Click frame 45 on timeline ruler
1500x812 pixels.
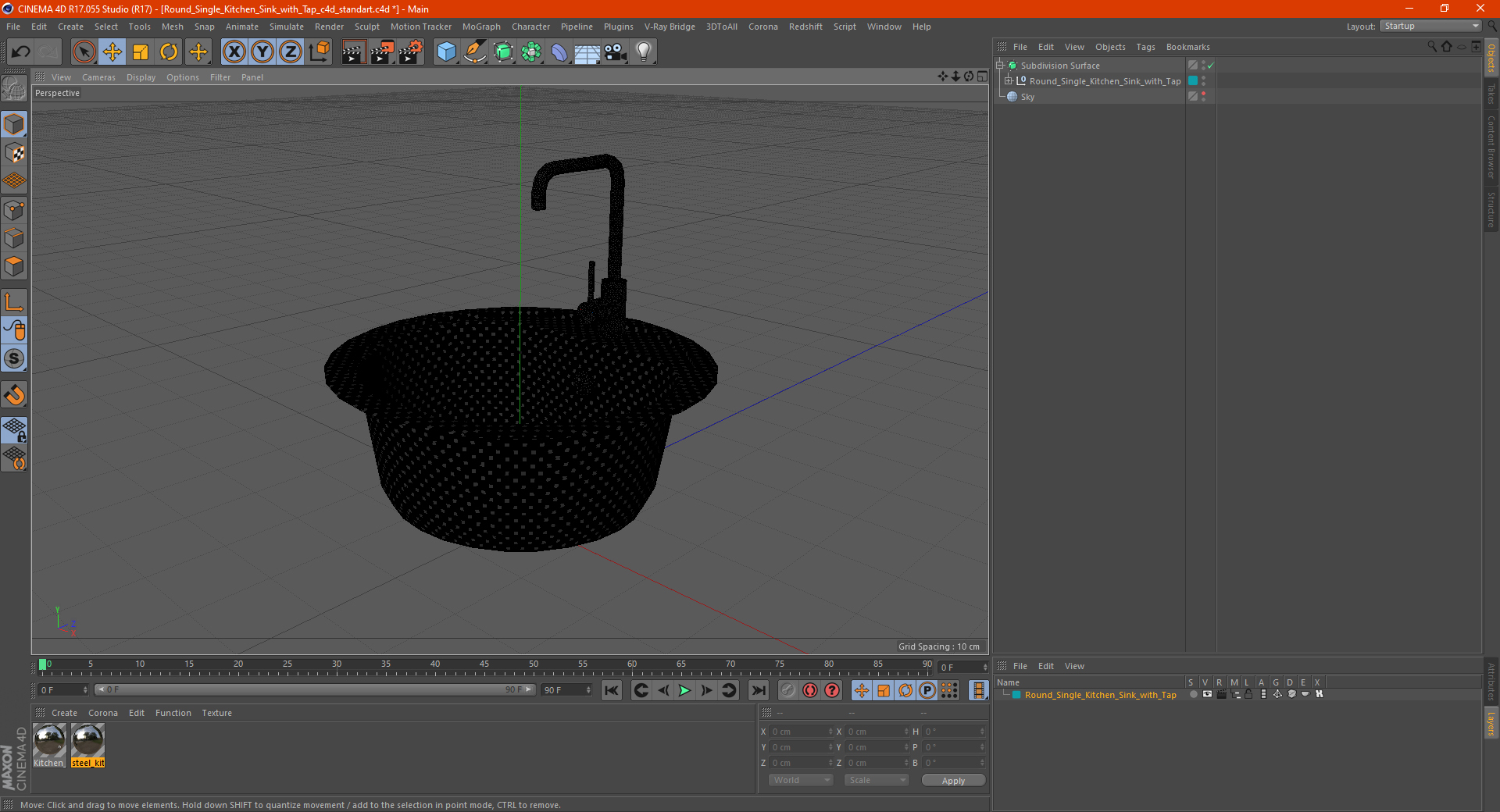(x=484, y=665)
